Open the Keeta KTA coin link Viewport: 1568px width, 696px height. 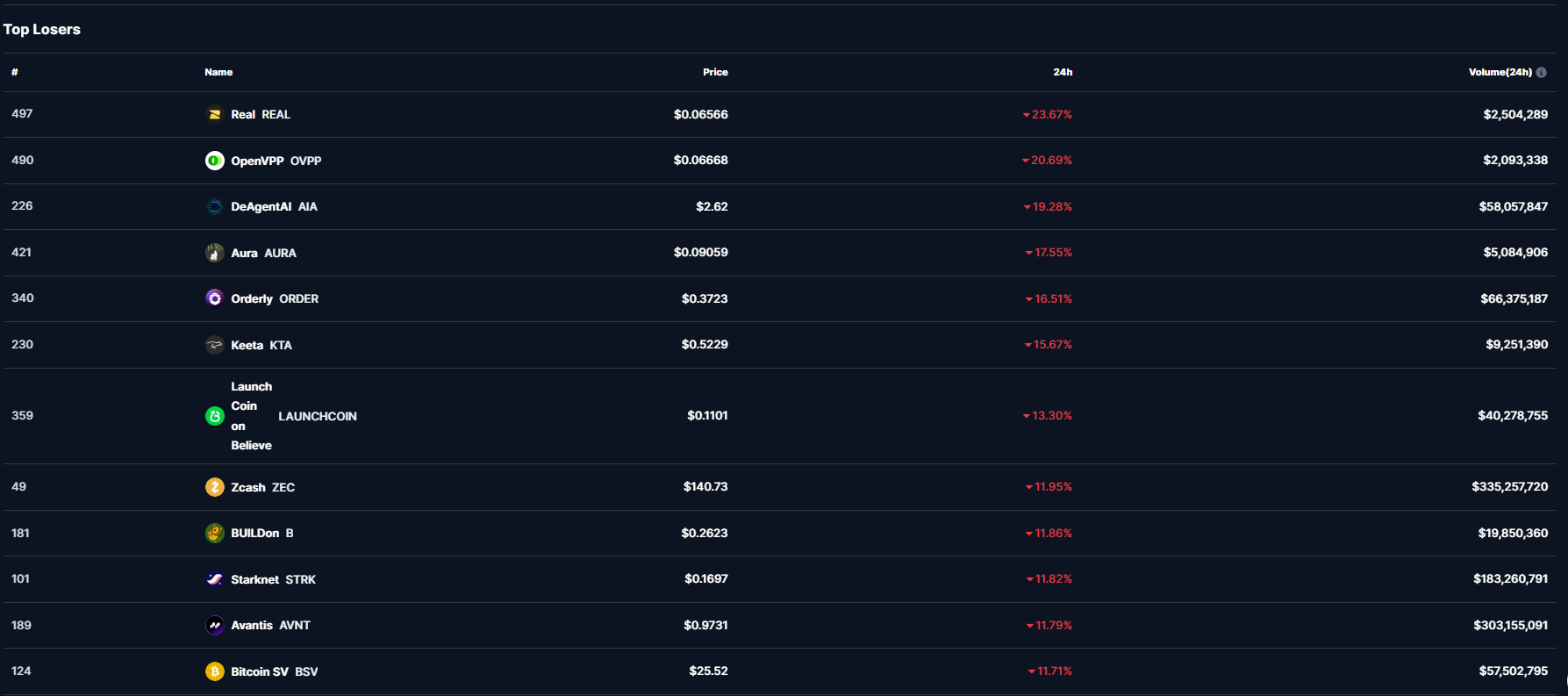(261, 345)
